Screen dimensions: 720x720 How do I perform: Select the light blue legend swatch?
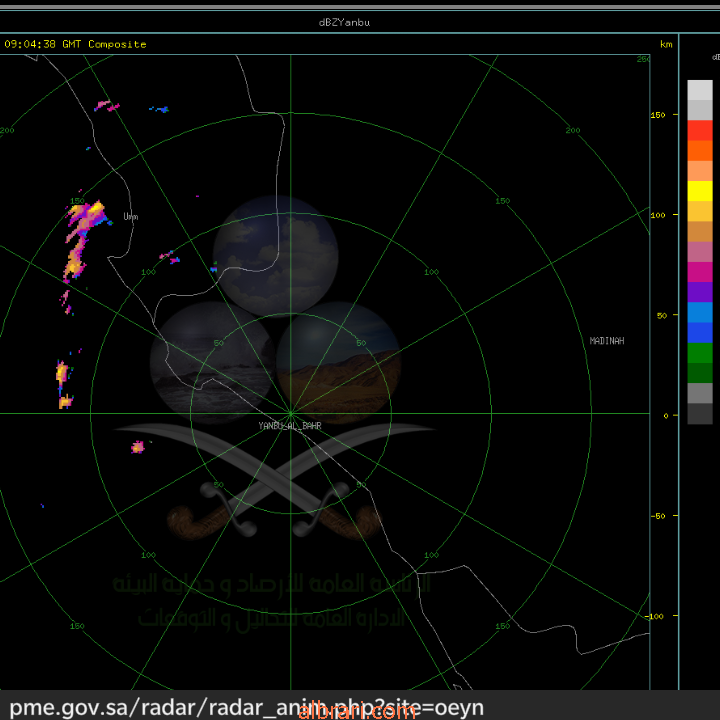tap(700, 312)
